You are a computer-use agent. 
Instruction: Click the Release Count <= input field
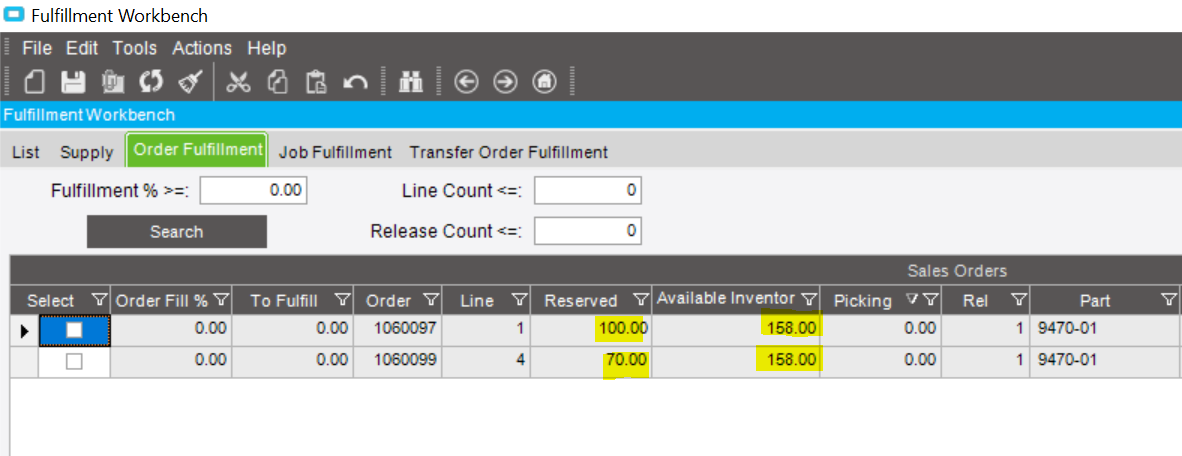587,230
